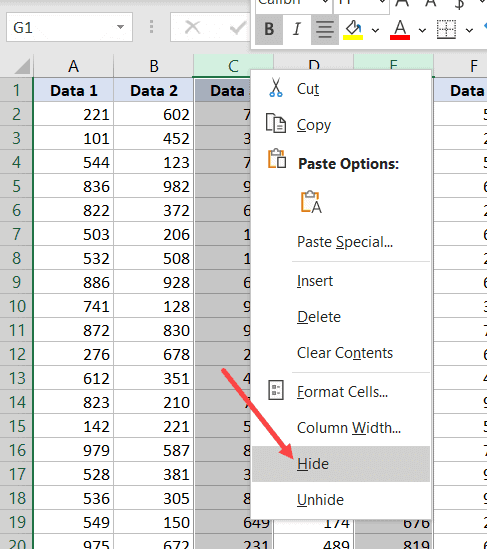Expand the font color dropdown arrow
This screenshot has height=549, width=487.
click(x=422, y=30)
